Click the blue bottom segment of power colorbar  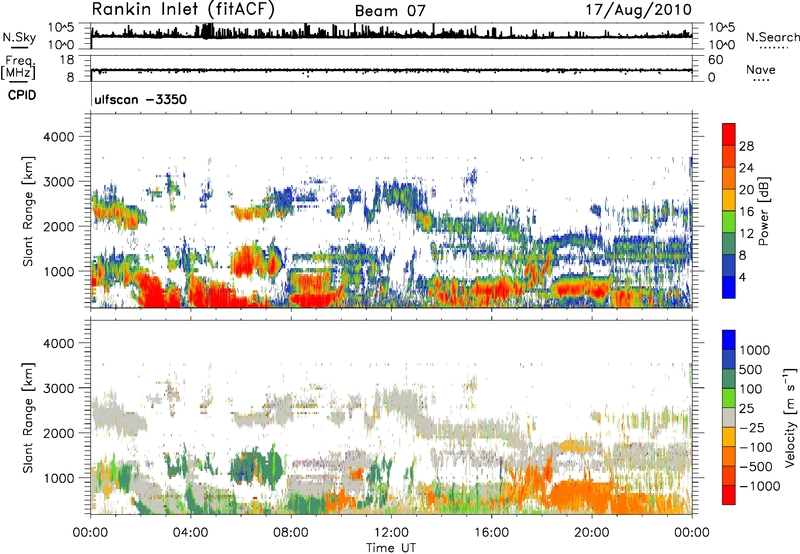tap(729, 287)
